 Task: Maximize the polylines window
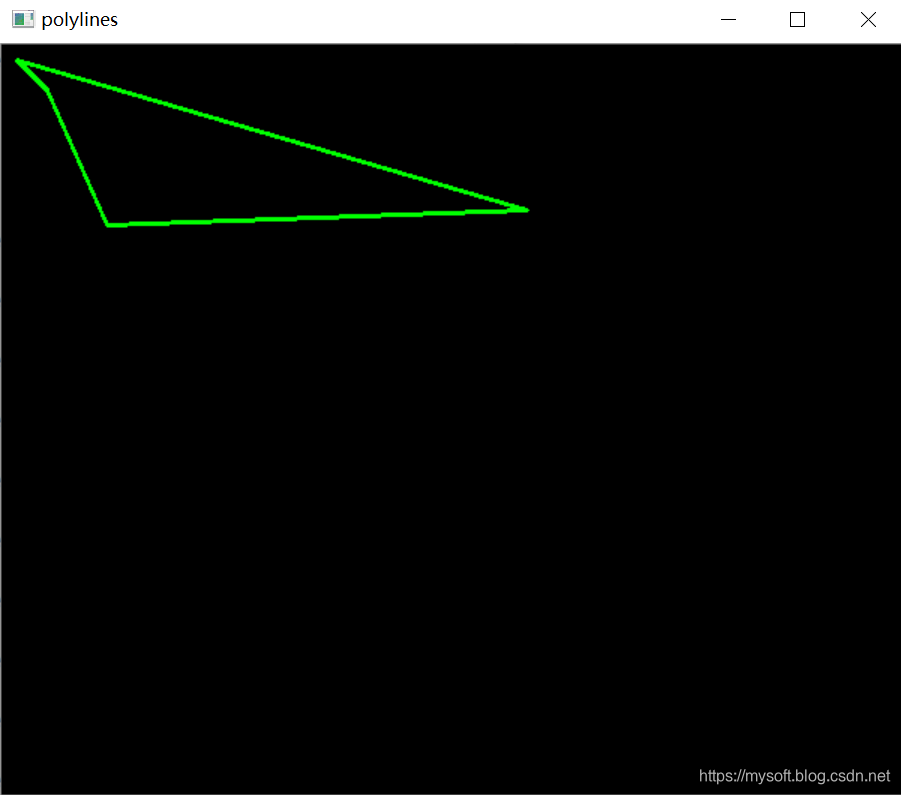(x=797, y=20)
